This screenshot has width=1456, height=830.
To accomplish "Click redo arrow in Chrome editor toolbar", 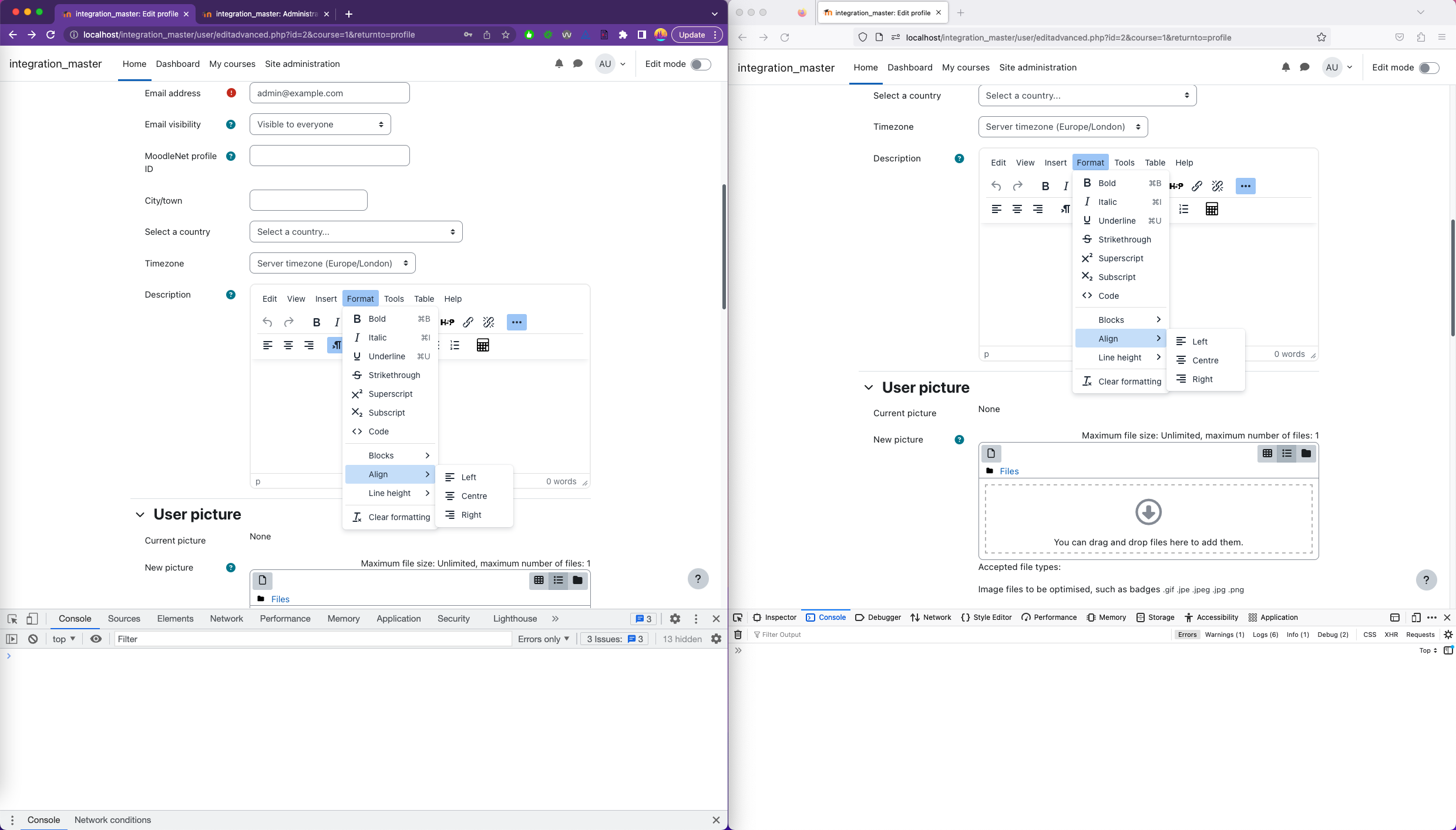I will [288, 322].
